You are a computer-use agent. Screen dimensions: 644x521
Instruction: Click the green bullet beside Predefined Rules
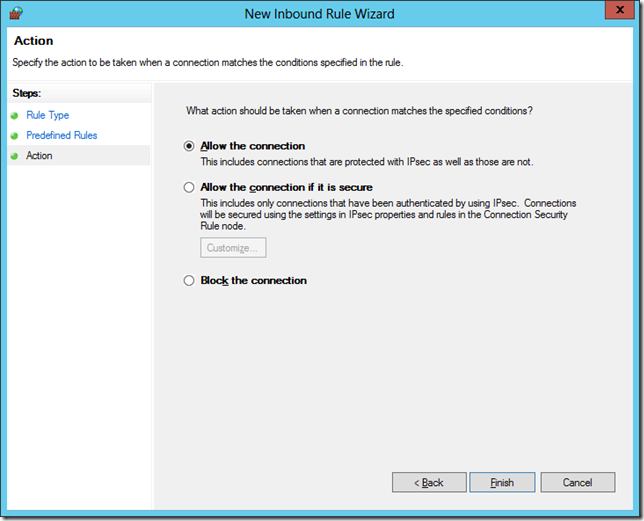15,136
